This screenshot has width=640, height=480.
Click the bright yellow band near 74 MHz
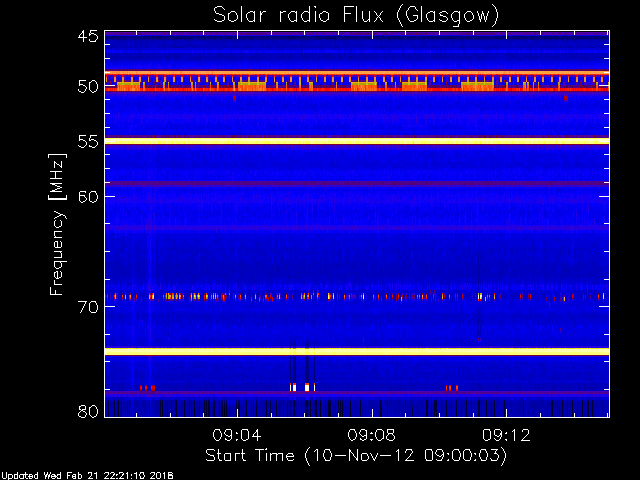click(357, 351)
